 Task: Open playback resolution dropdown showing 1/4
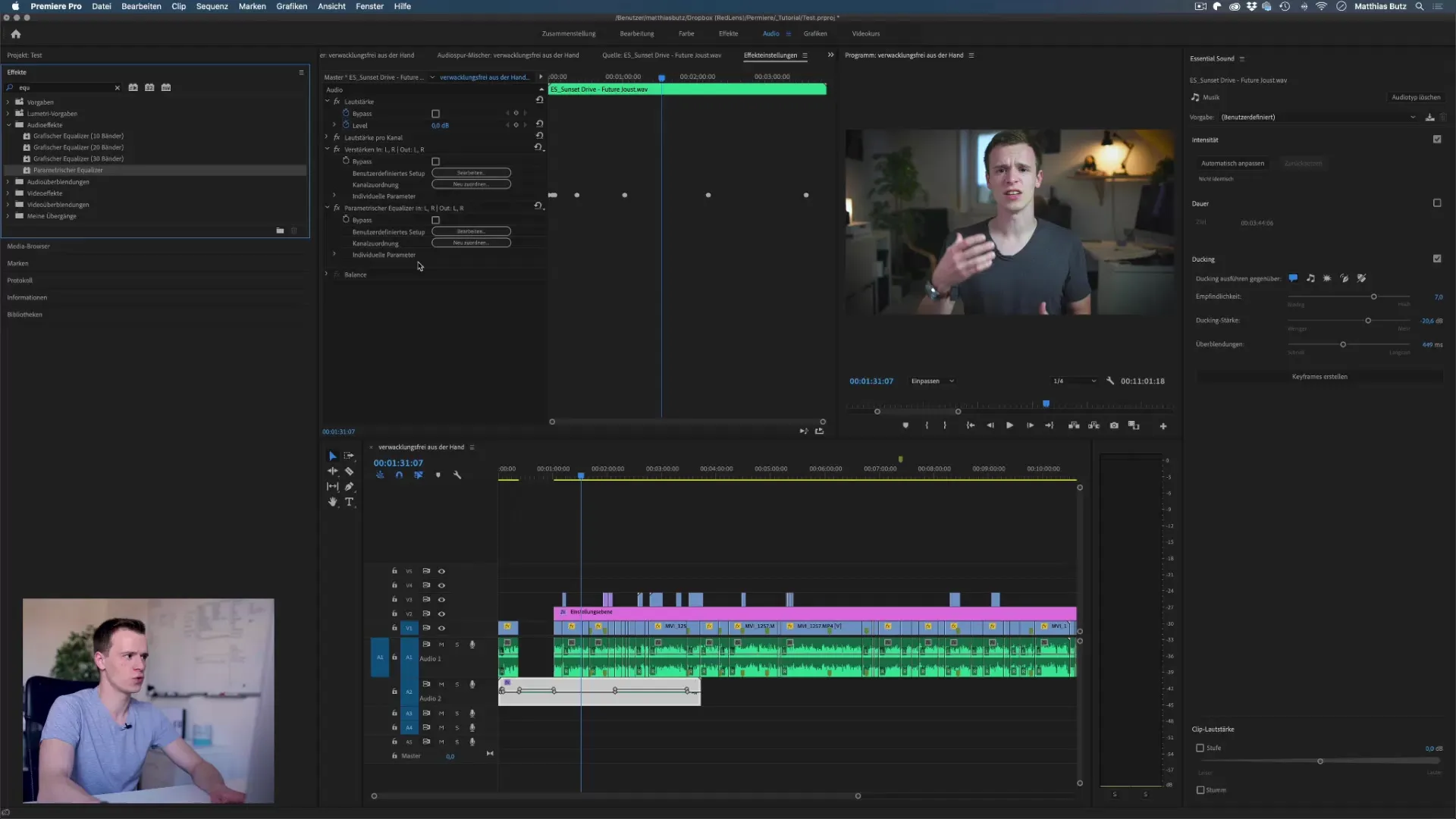click(x=1074, y=381)
